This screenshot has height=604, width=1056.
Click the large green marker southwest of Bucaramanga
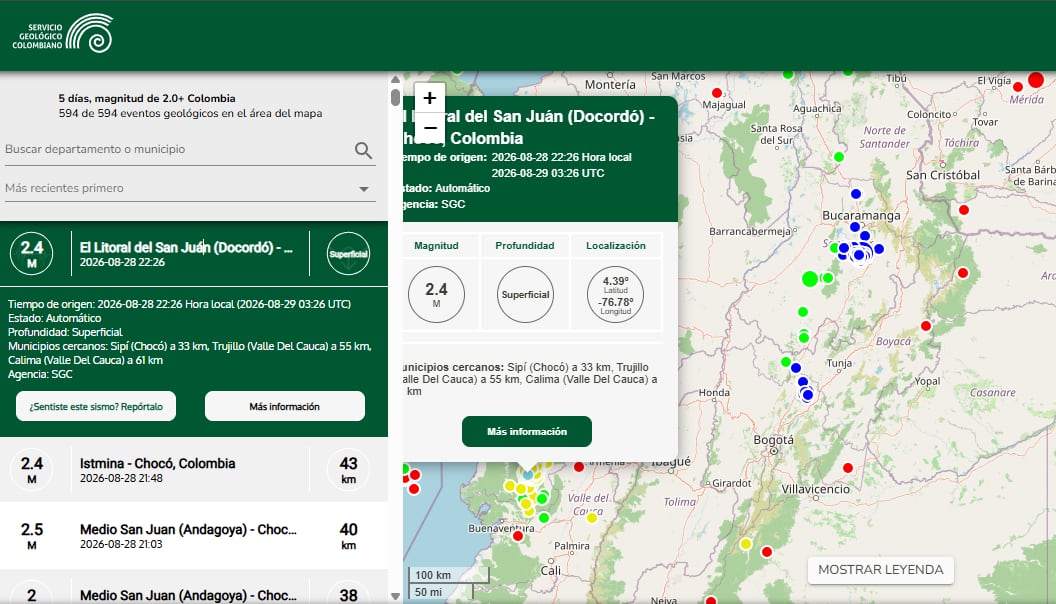point(810,278)
